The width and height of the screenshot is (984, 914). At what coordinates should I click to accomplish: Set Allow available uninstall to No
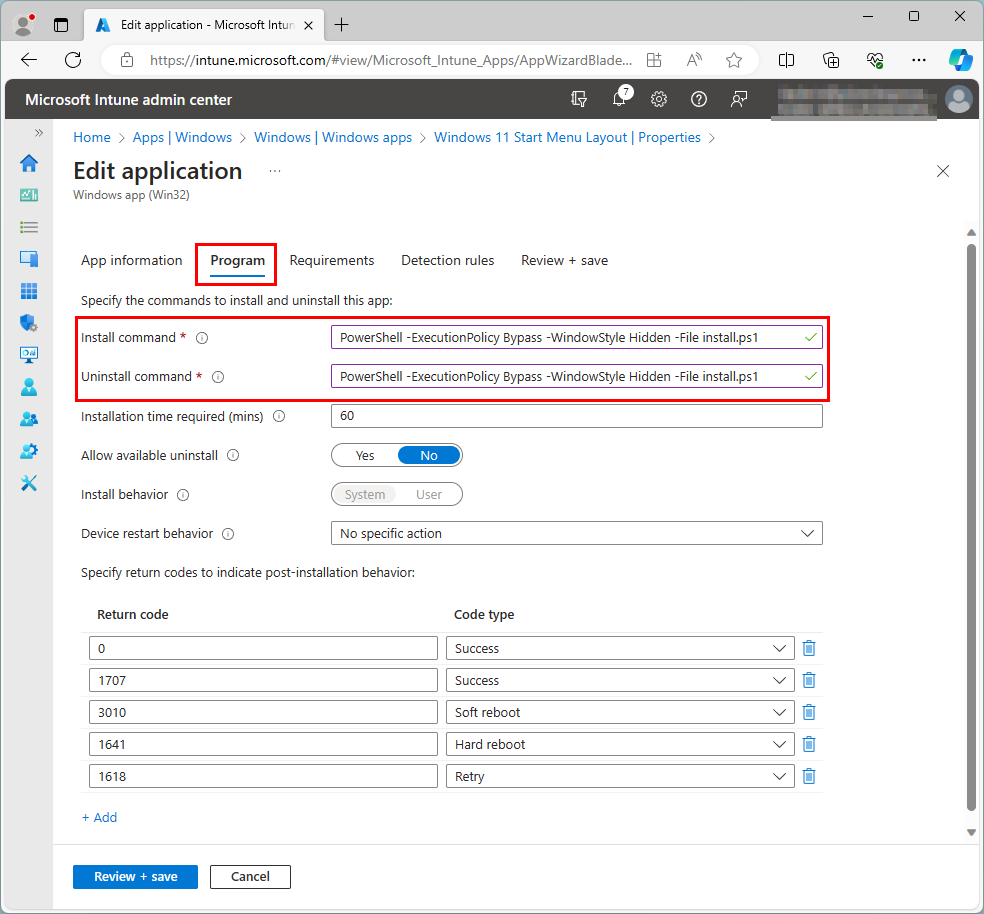coord(429,455)
